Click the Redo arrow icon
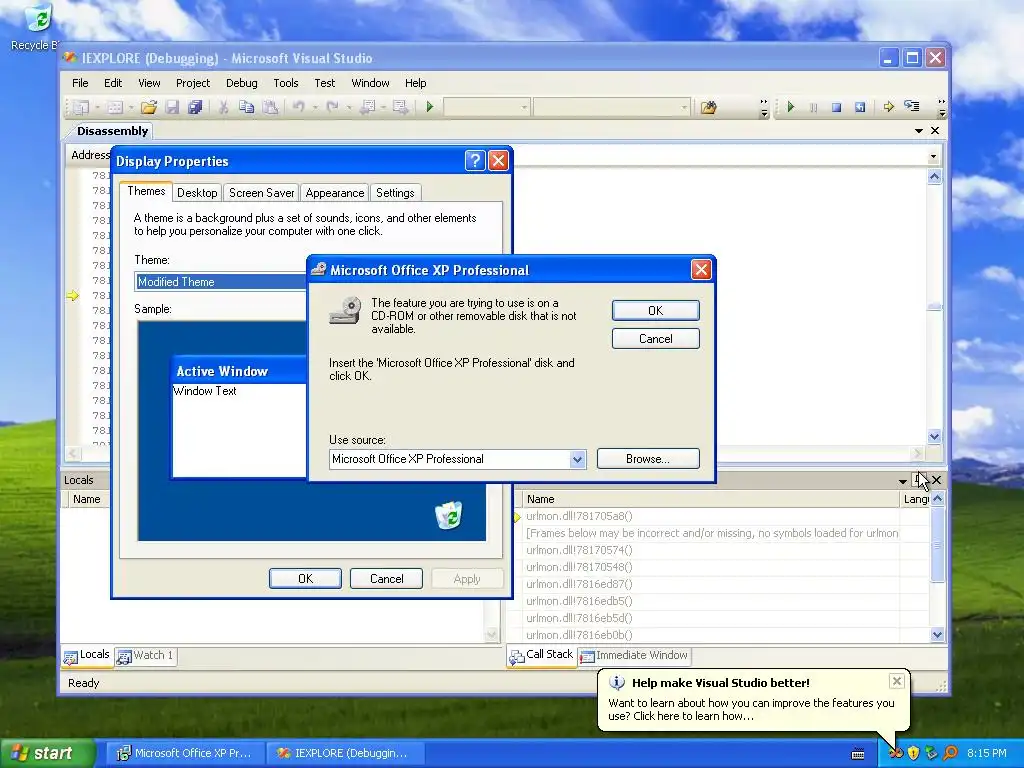1024x768 pixels. pyautogui.click(x=332, y=107)
